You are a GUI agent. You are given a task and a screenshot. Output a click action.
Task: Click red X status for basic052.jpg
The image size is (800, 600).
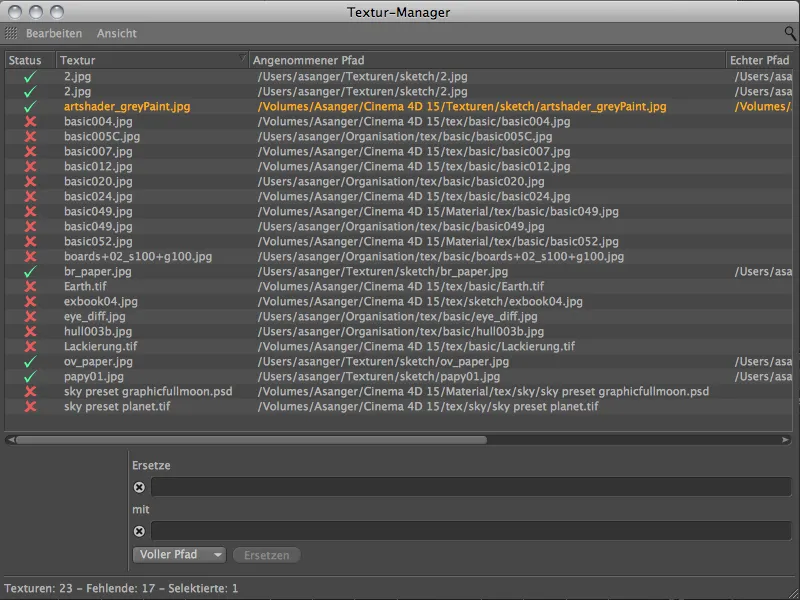click(31, 241)
